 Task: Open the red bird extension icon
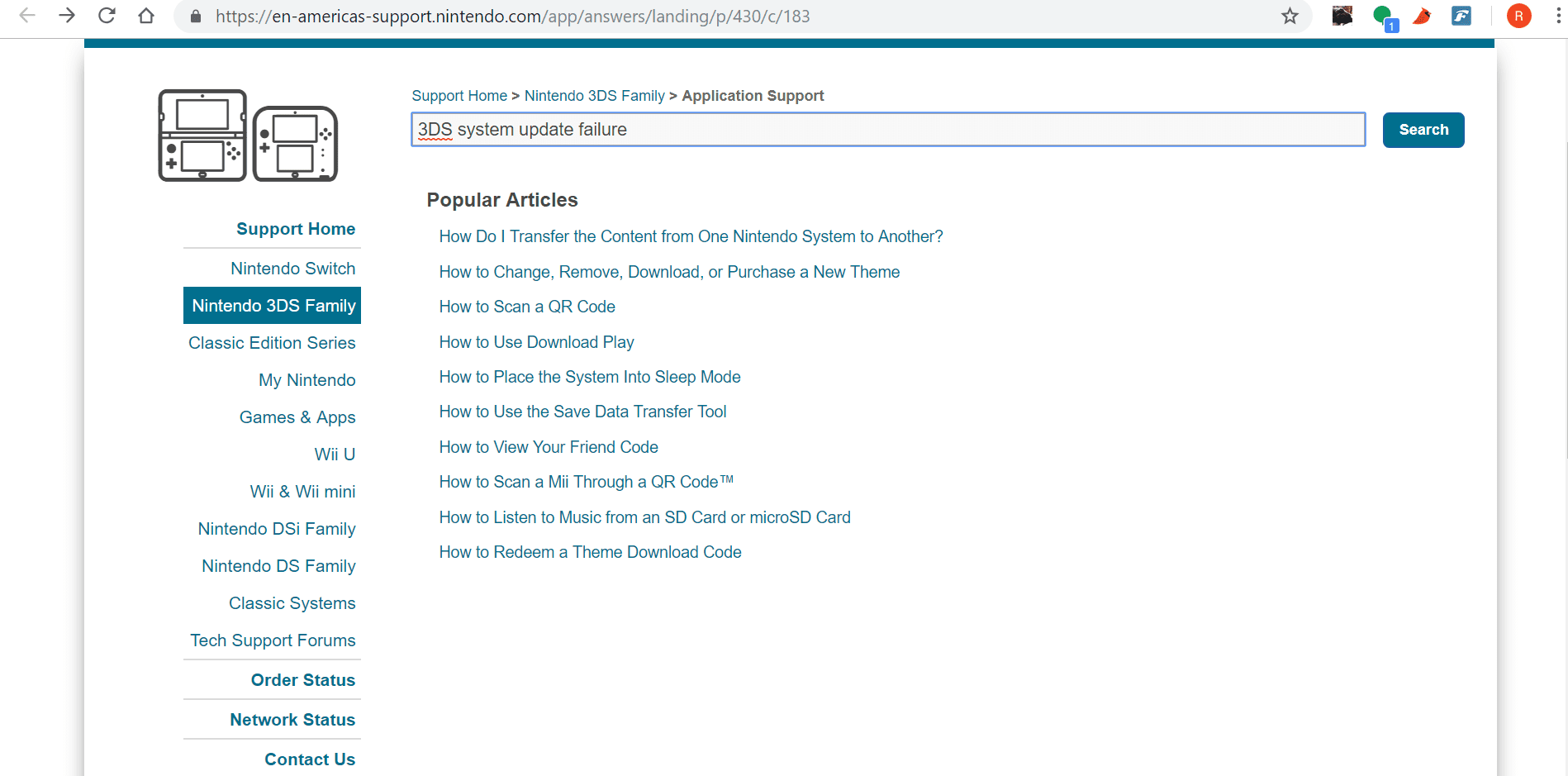pyautogui.click(x=1422, y=16)
